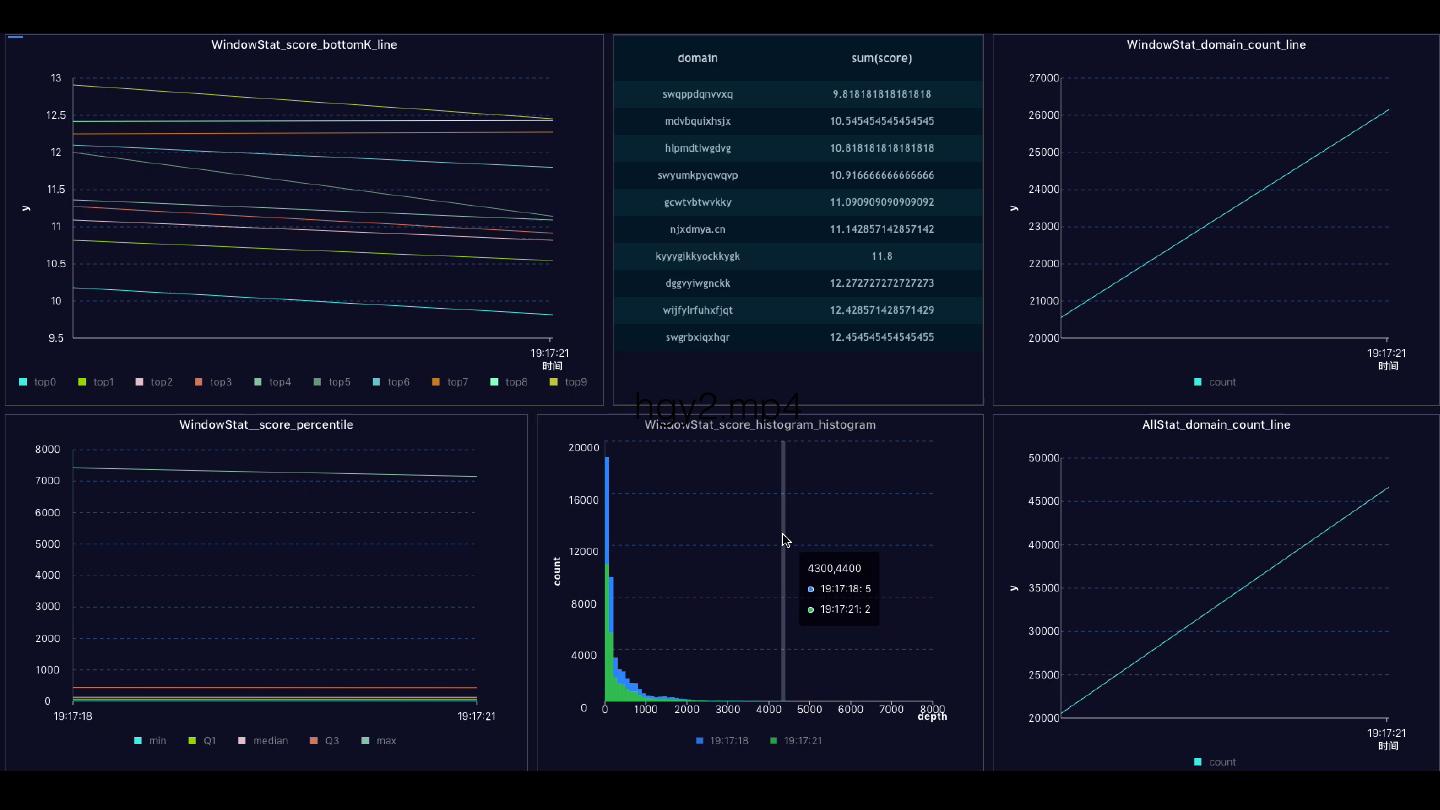The width and height of the screenshot is (1440, 810).
Task: Toggle the Q1 legend item
Action: point(202,741)
